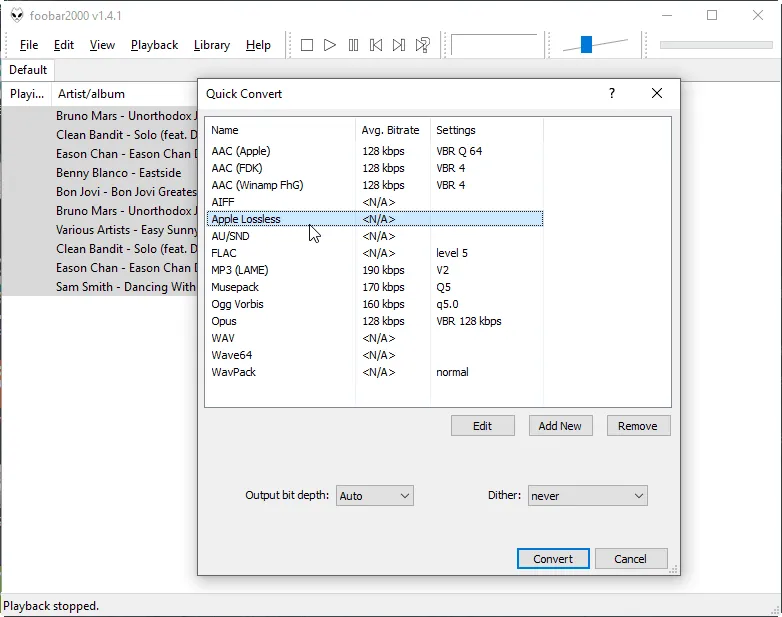This screenshot has height=617, width=782.
Task: Sort presets by Name column header
Action: pyautogui.click(x=281, y=130)
